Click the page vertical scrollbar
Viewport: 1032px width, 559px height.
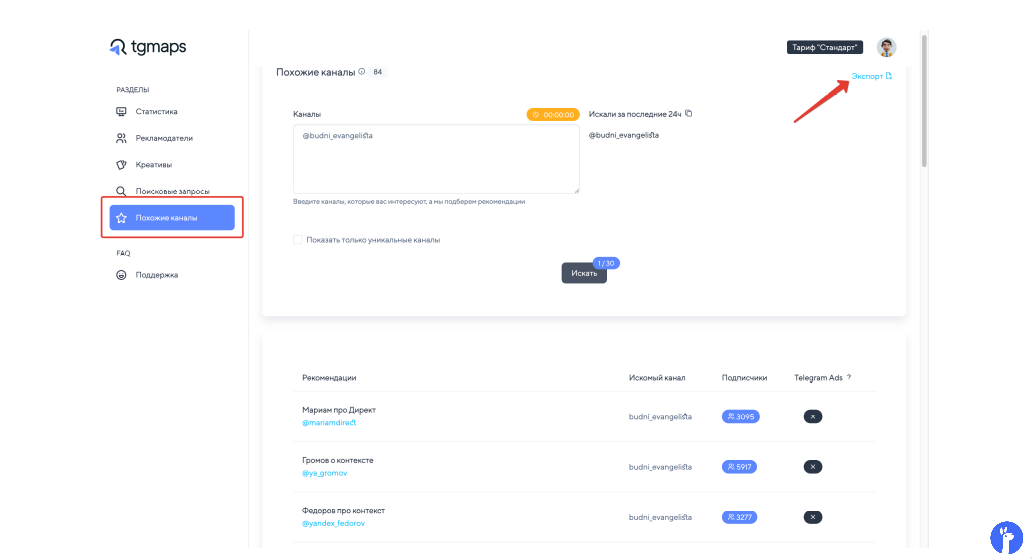point(925,100)
